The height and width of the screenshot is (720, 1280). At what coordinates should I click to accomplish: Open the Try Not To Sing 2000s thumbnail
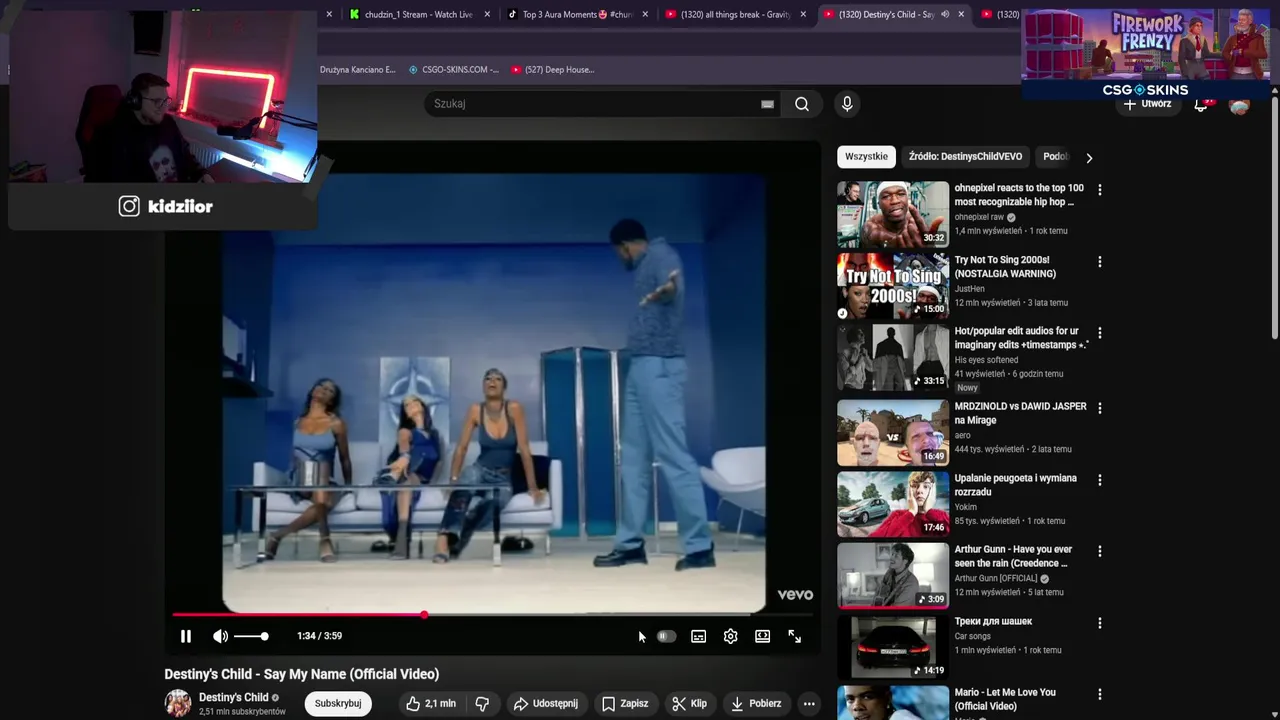[x=893, y=286]
